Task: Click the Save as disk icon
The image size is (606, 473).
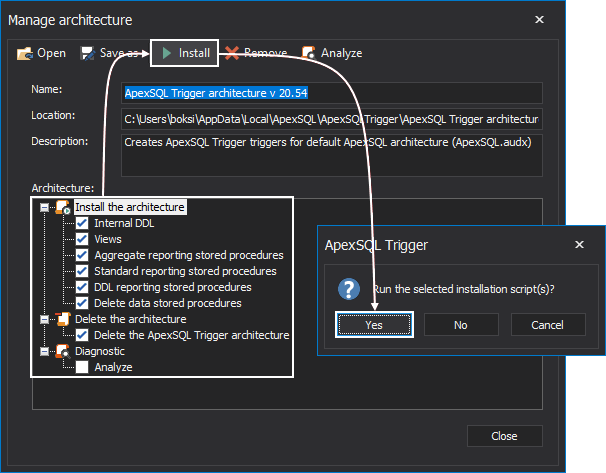Action: pyautogui.click(x=87, y=53)
